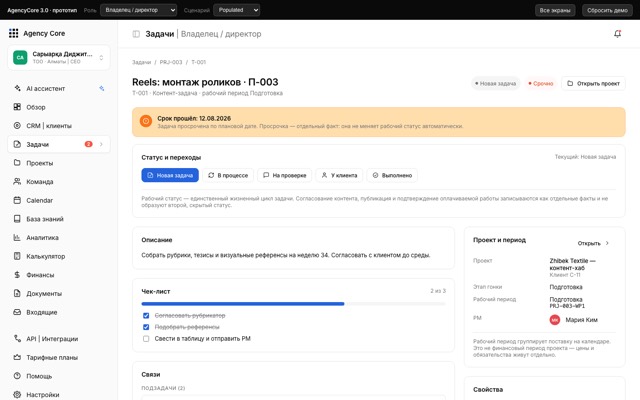Toggle sidebar with the panel icon
This screenshot has width=640, height=400.
(136, 34)
